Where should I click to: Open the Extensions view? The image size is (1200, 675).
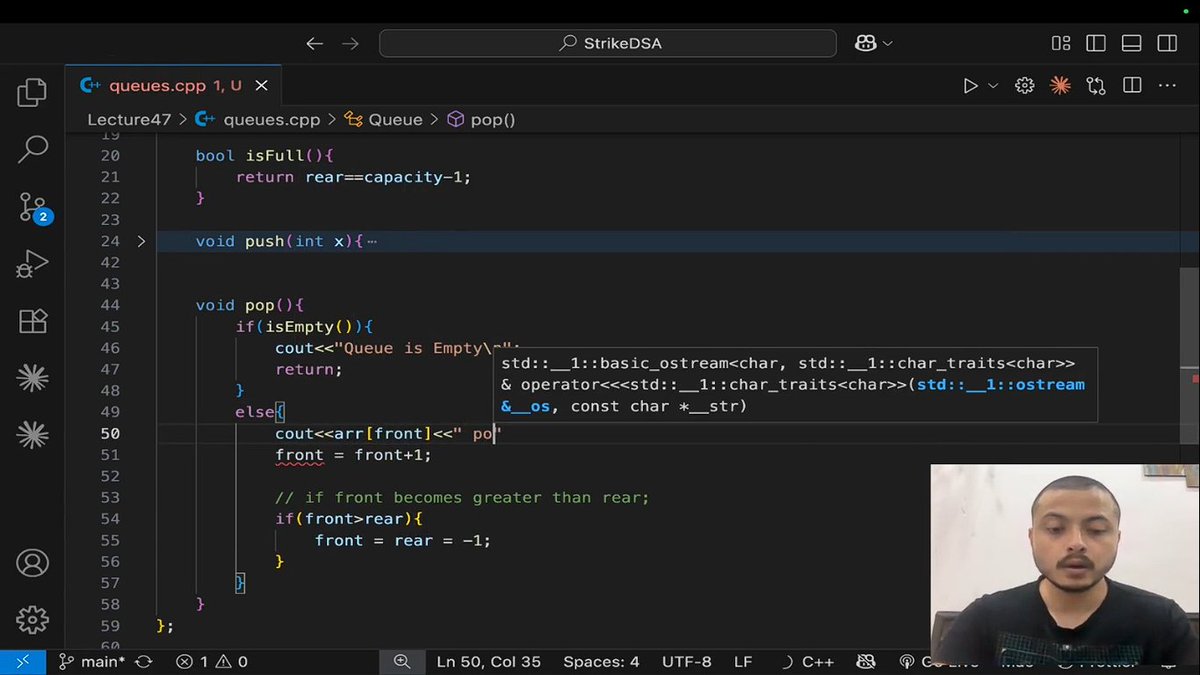pyautogui.click(x=32, y=320)
